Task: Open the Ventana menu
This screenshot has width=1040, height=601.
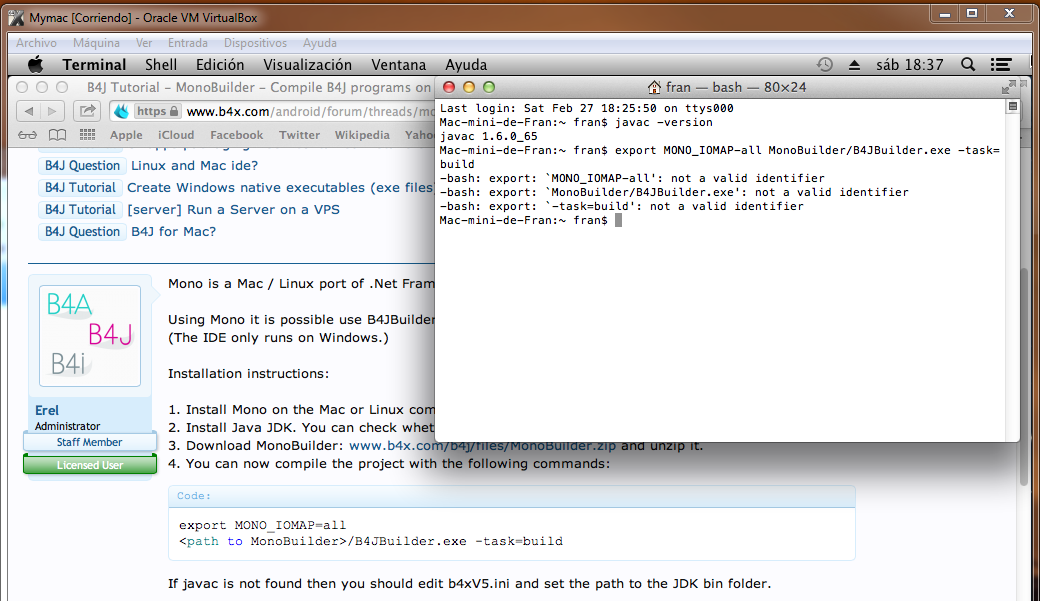Action: pyautogui.click(x=399, y=64)
